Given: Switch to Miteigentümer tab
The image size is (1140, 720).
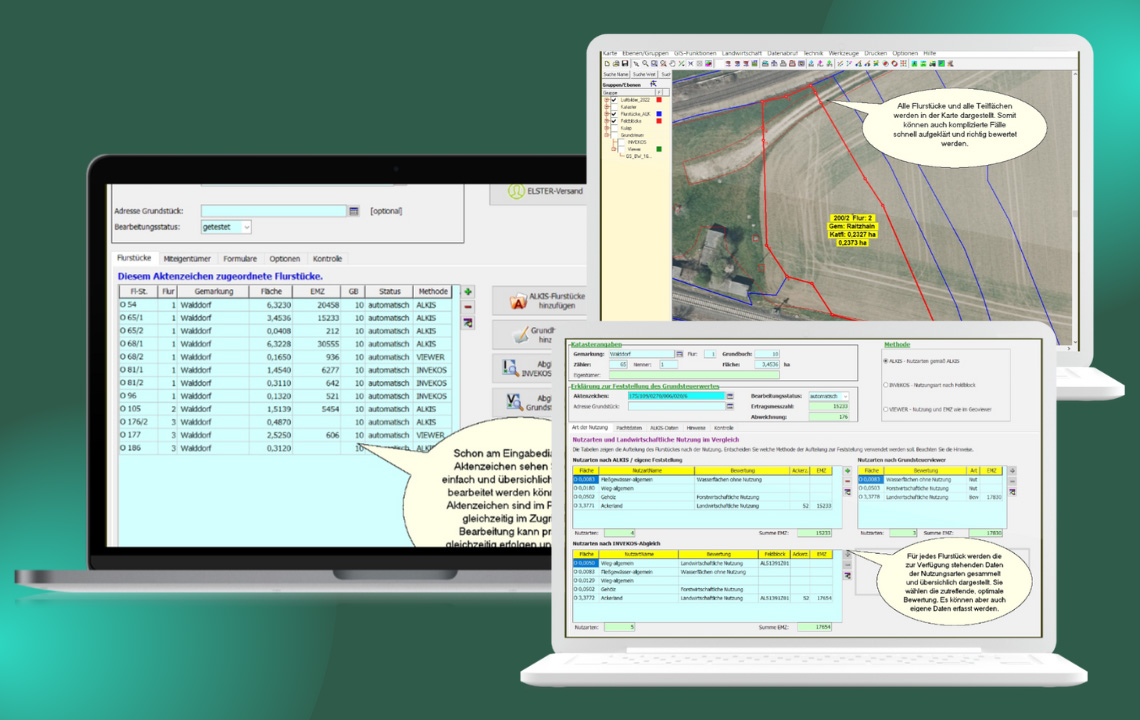Looking at the screenshot, I should coord(187,258).
